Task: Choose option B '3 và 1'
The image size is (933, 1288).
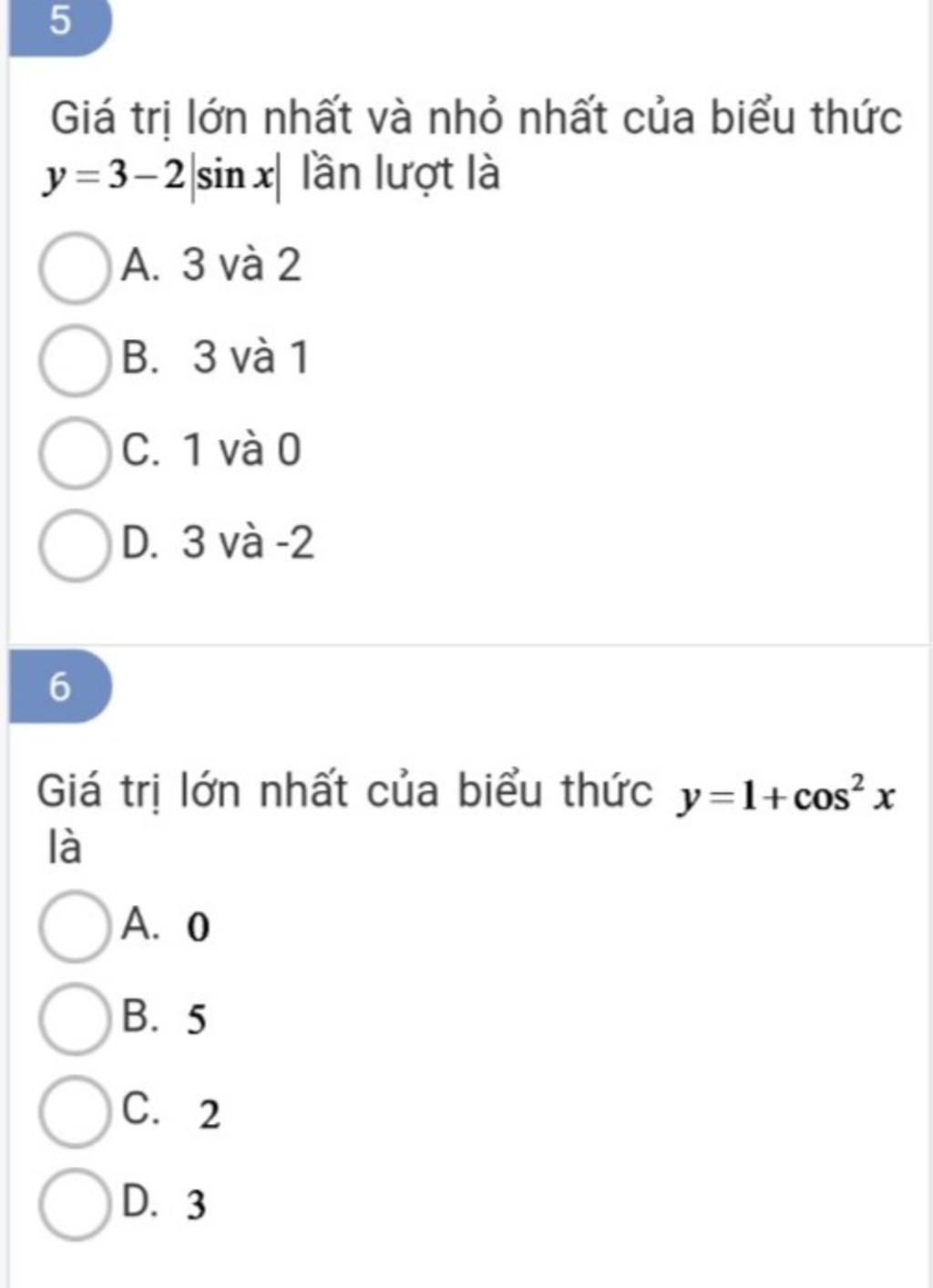Action: pos(74,360)
